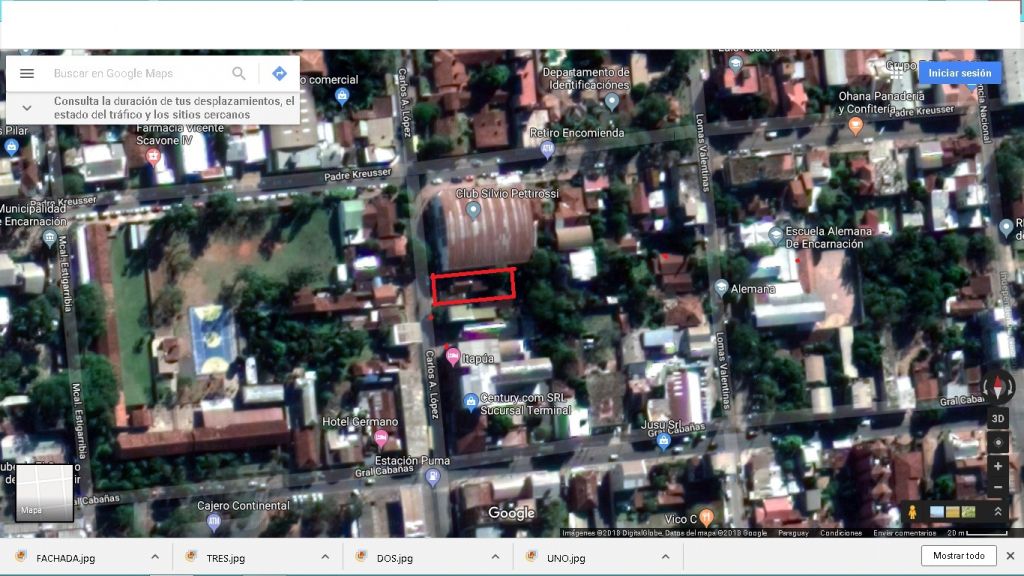Expand options for DOS.jpg download
Viewport: 1024px width, 576px height.
495,557
